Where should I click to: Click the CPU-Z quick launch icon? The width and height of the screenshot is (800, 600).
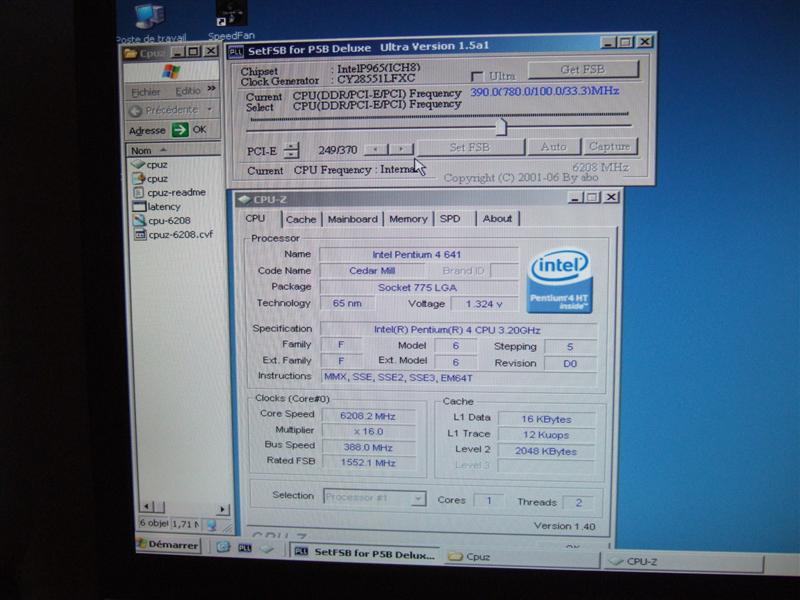(267, 549)
